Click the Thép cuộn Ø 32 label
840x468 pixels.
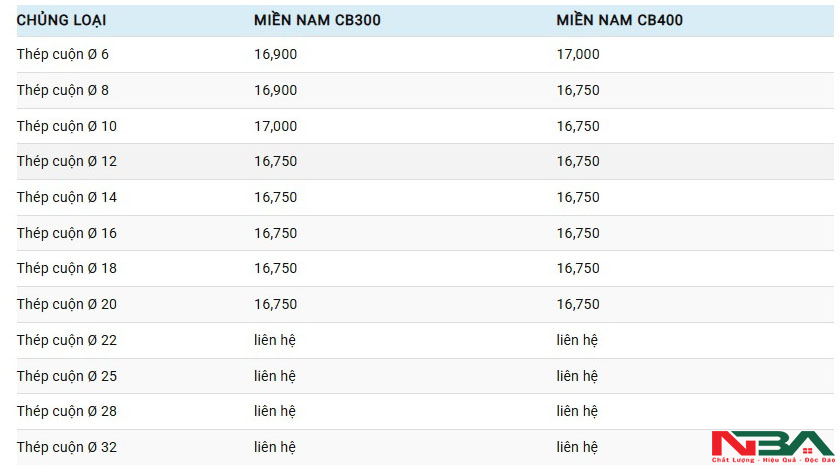tap(67, 447)
